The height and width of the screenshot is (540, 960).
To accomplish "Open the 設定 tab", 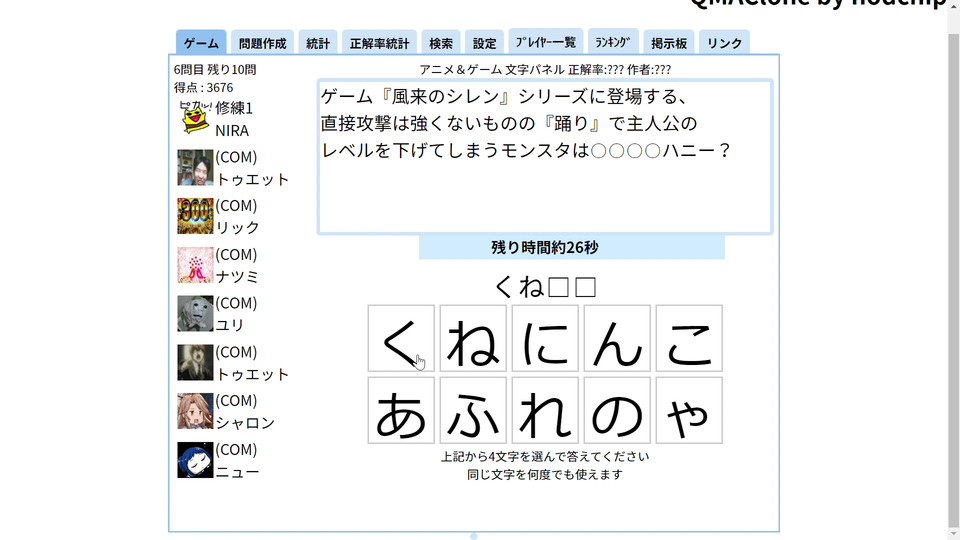I will (484, 43).
